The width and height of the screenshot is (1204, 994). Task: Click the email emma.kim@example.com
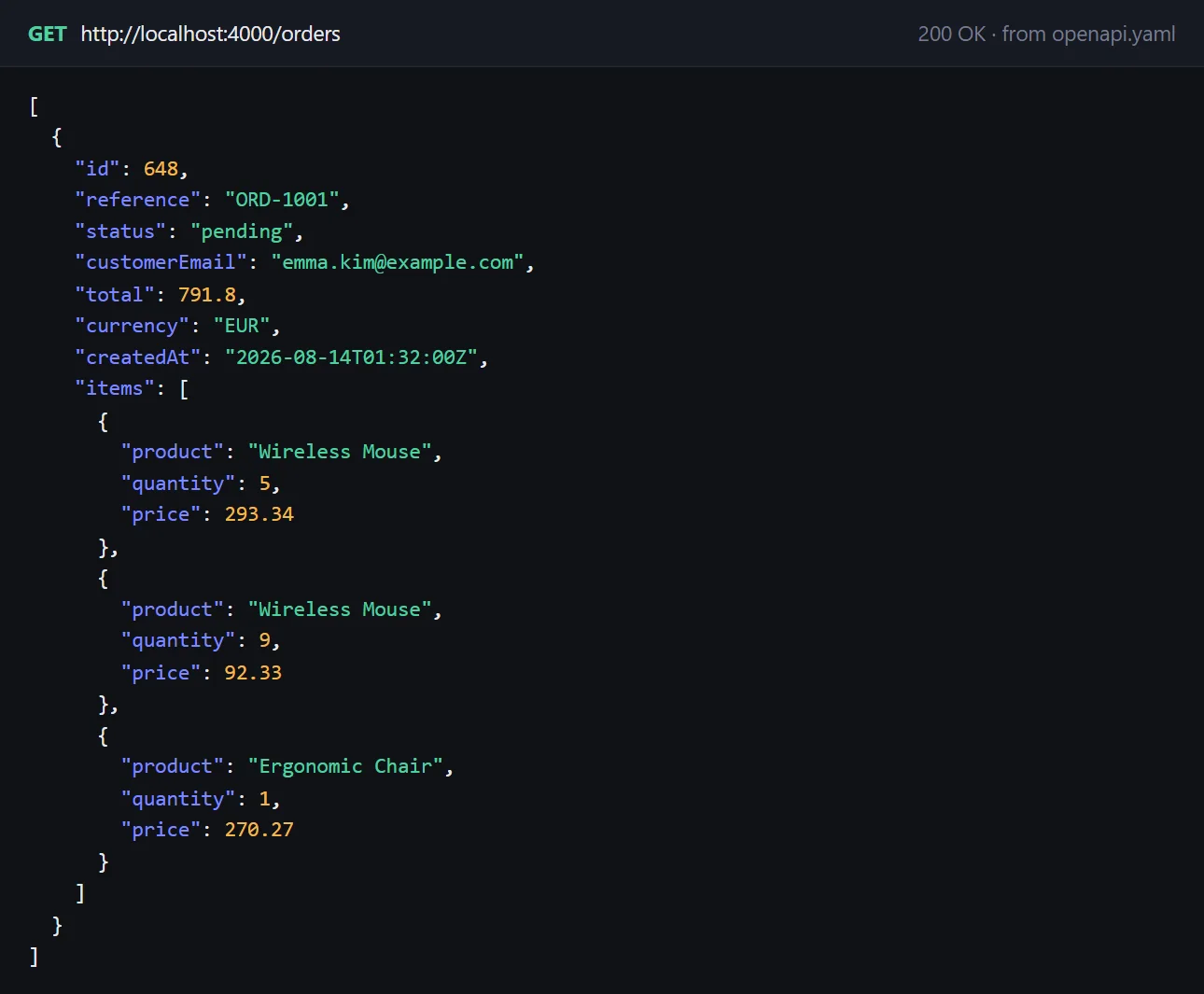click(x=398, y=263)
